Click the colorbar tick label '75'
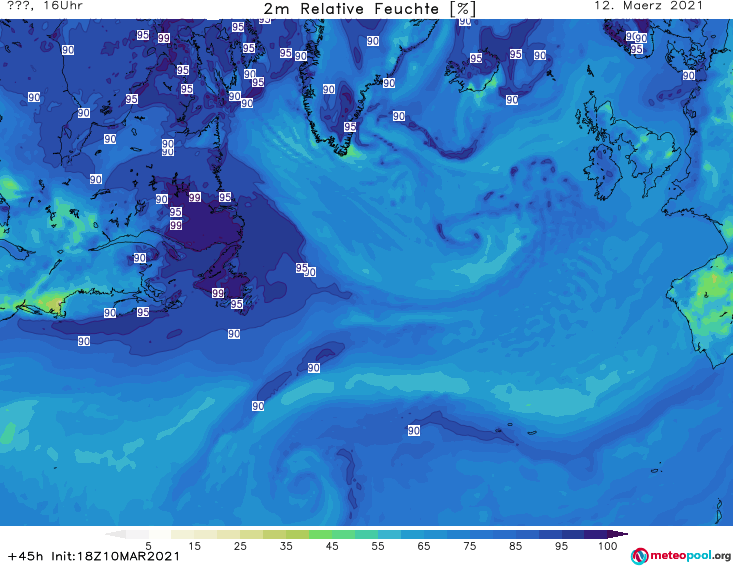733x566 pixels. (x=469, y=546)
